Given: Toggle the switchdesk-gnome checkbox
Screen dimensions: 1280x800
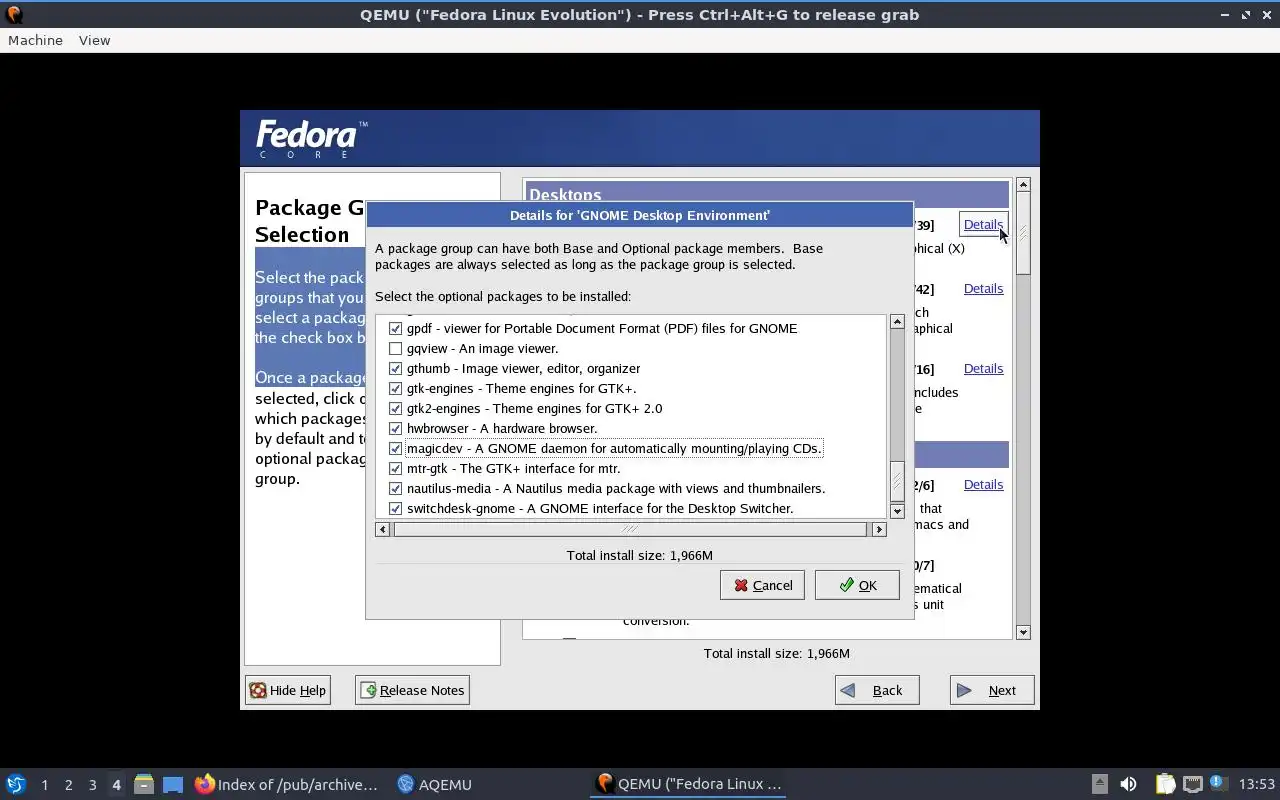Looking at the screenshot, I should pyautogui.click(x=395, y=508).
